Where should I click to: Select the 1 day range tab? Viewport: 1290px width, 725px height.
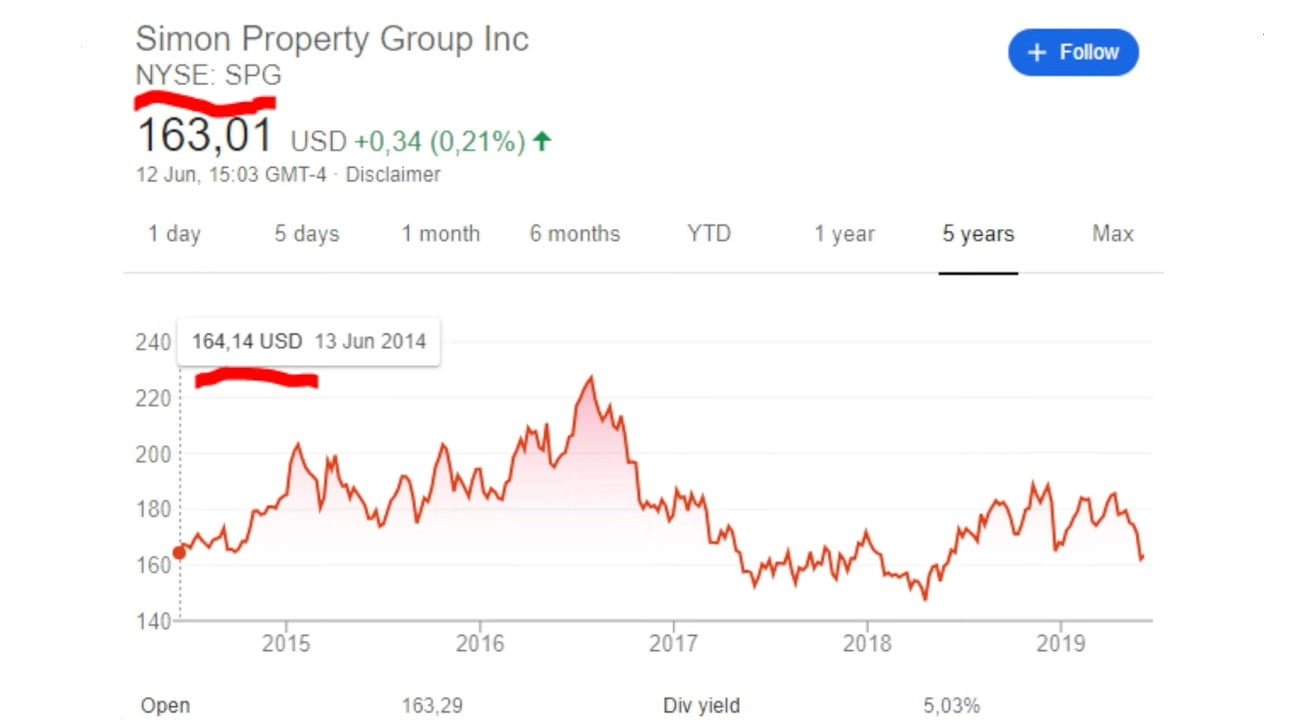pyautogui.click(x=175, y=234)
